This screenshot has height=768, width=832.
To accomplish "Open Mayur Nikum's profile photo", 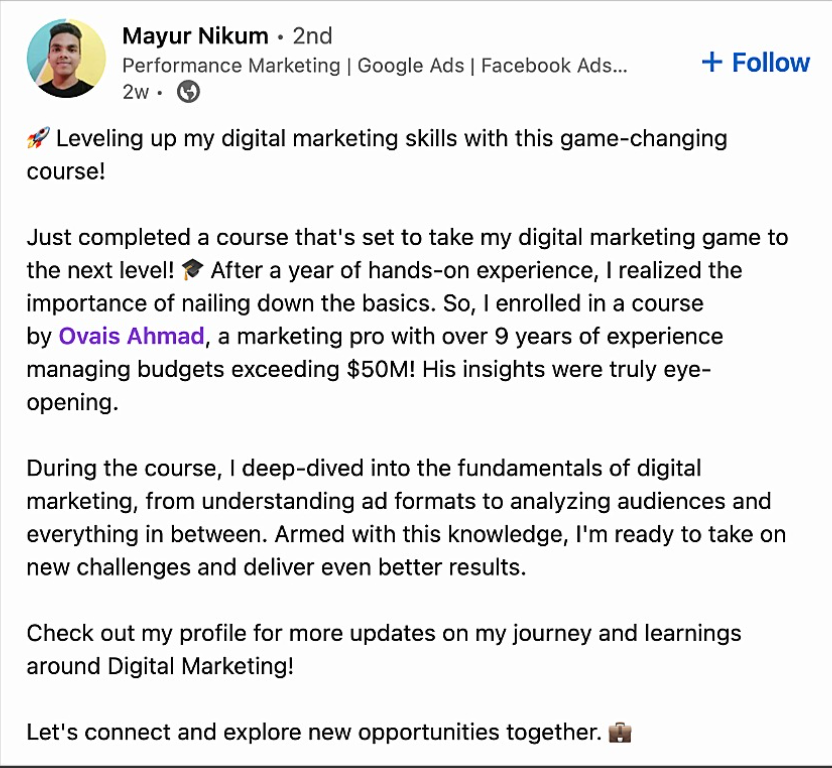I will (x=66, y=58).
